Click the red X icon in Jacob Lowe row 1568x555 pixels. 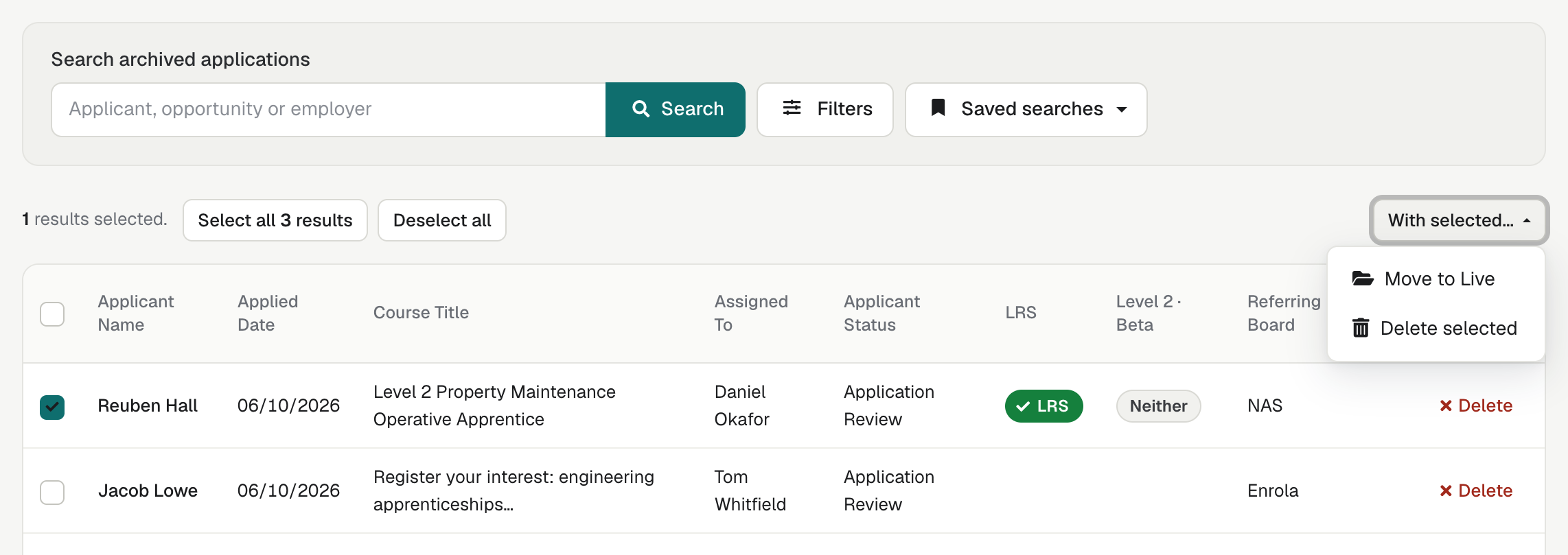1446,491
